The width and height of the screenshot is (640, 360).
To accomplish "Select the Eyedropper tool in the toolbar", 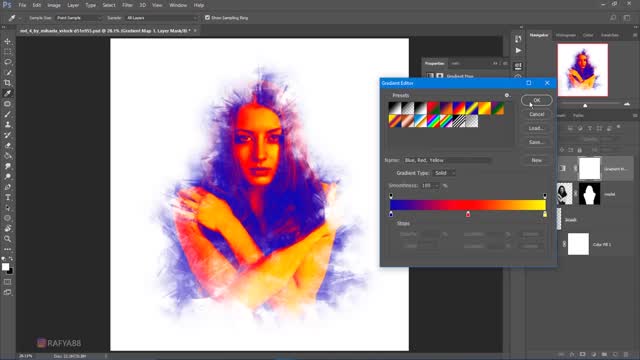I will [7, 93].
